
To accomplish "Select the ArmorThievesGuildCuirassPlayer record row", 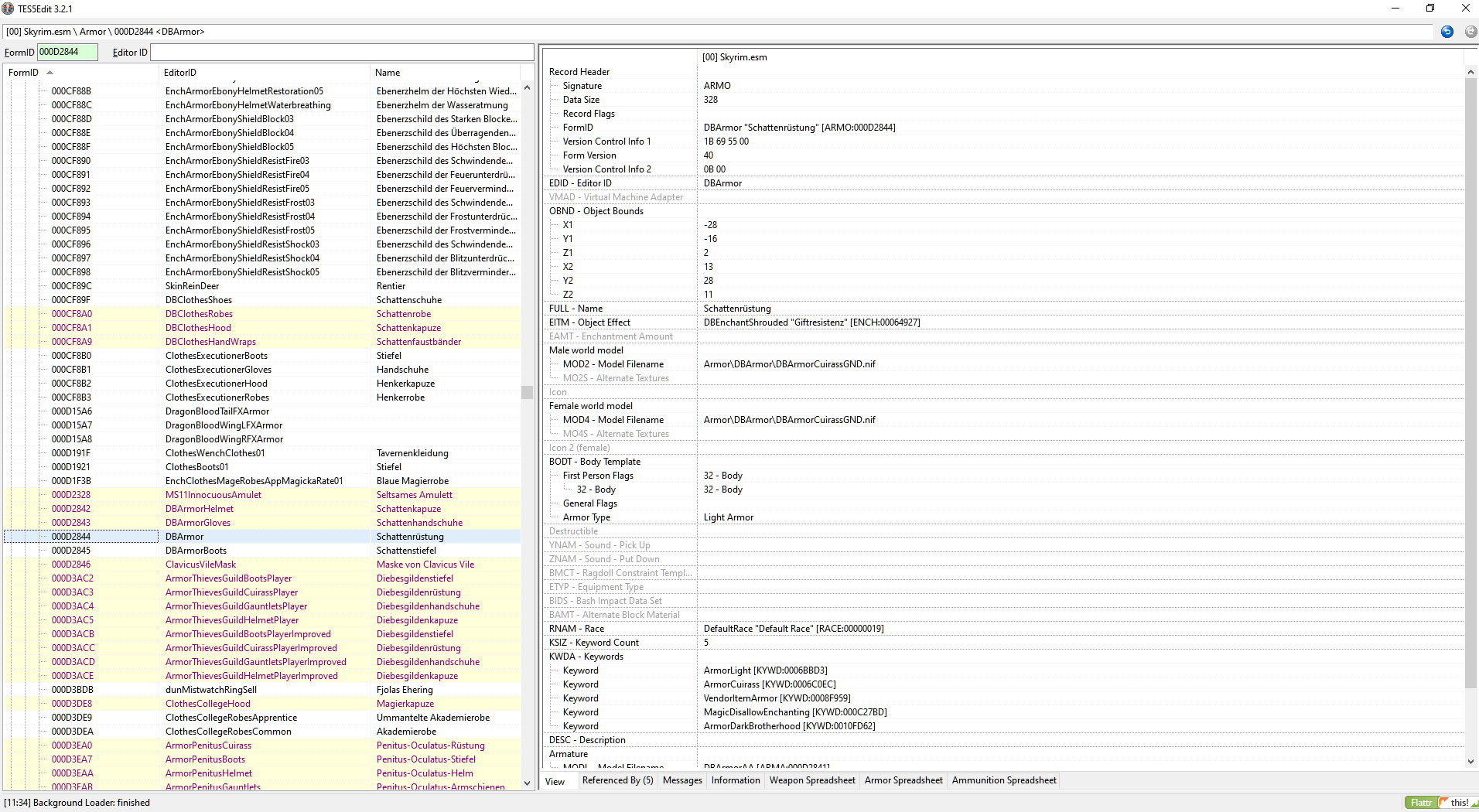I will (262, 592).
